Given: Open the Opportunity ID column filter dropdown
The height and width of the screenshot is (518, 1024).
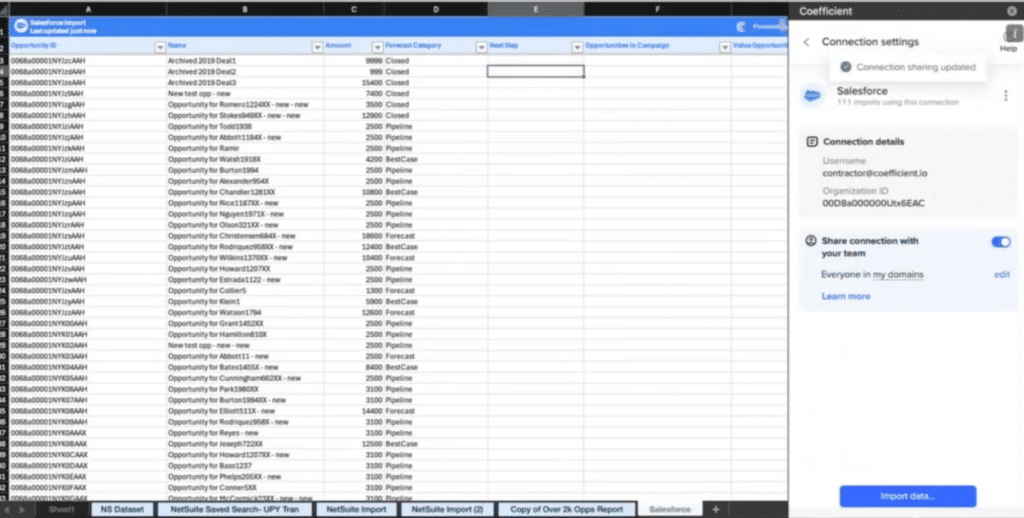Looking at the screenshot, I should click(x=160, y=47).
